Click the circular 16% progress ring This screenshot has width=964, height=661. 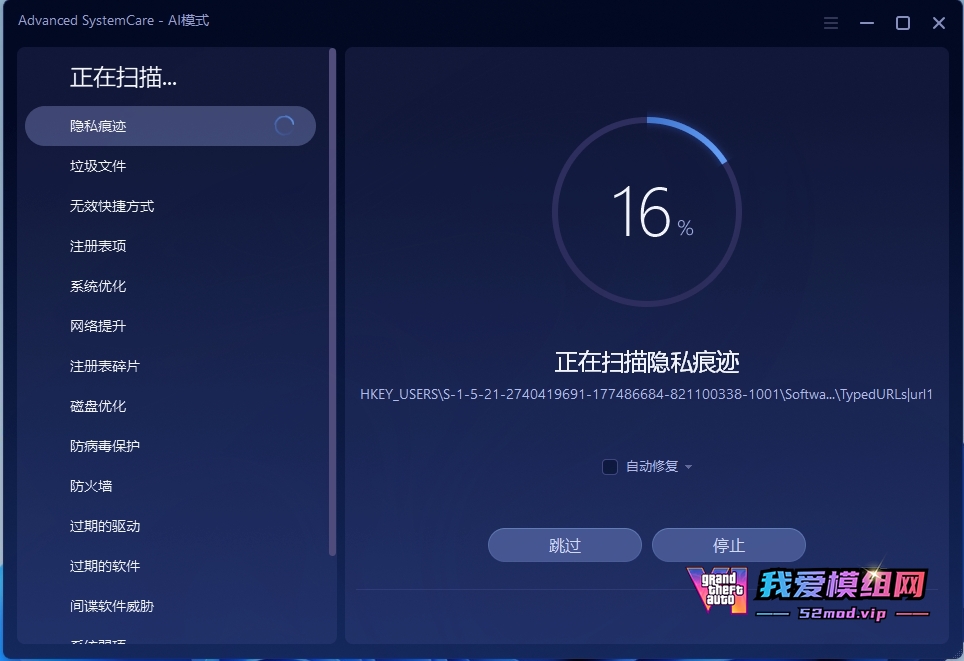(x=647, y=212)
